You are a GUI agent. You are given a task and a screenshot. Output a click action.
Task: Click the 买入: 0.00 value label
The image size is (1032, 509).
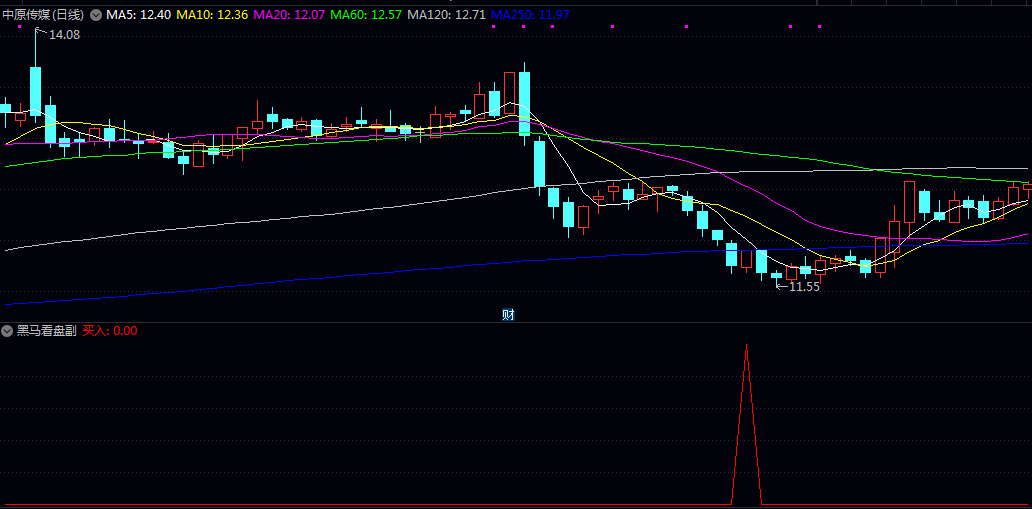click(x=110, y=331)
